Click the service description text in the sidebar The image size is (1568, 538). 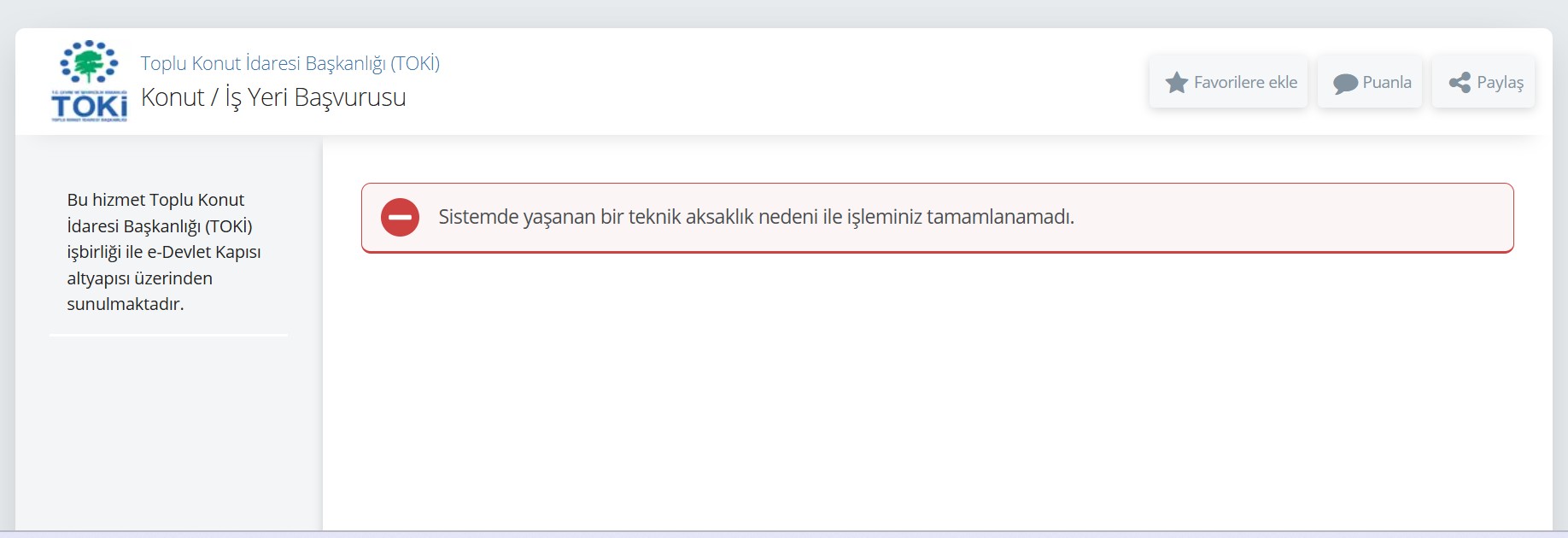(x=164, y=253)
